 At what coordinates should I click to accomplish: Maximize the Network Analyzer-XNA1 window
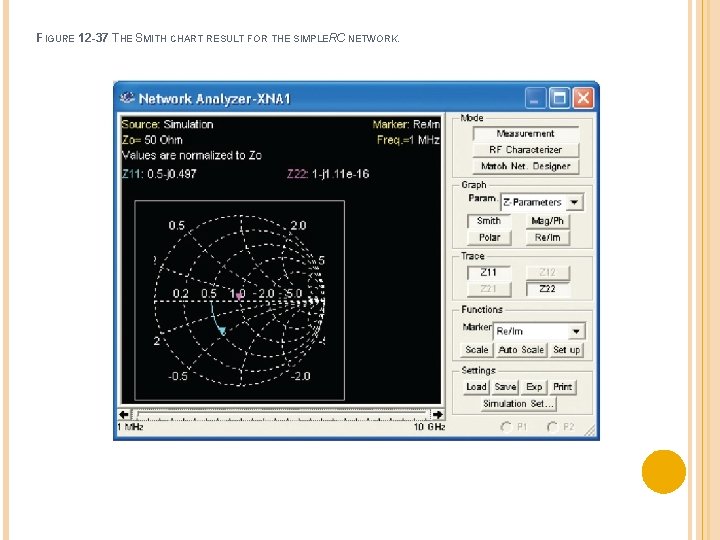559,98
